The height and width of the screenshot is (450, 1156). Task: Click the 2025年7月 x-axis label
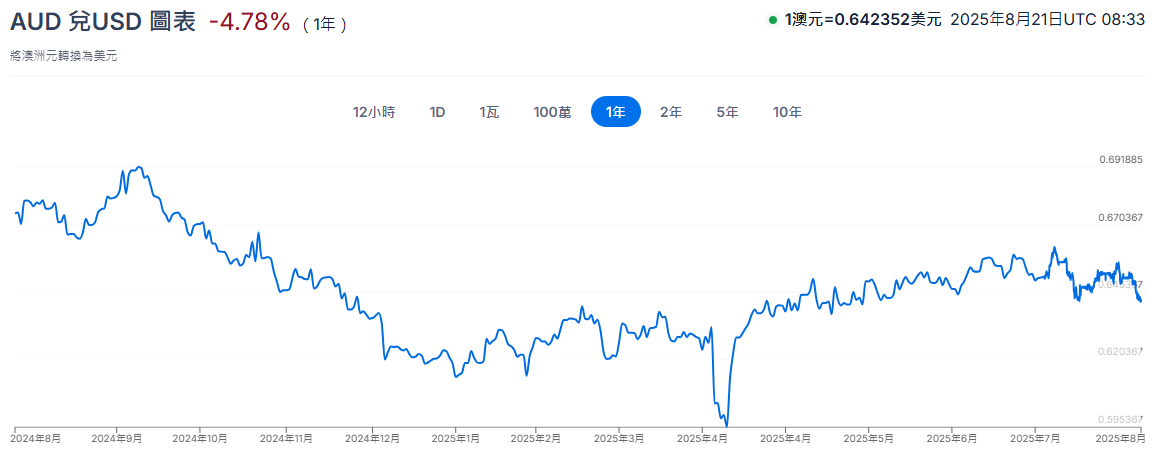tap(1035, 438)
